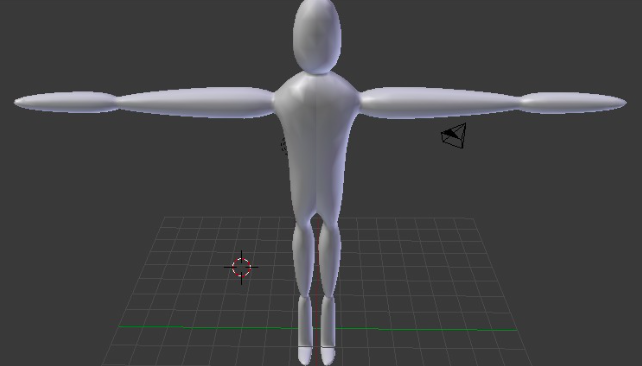Click the red axis line between legs
This screenshot has width=642, height=366.
[316, 287]
